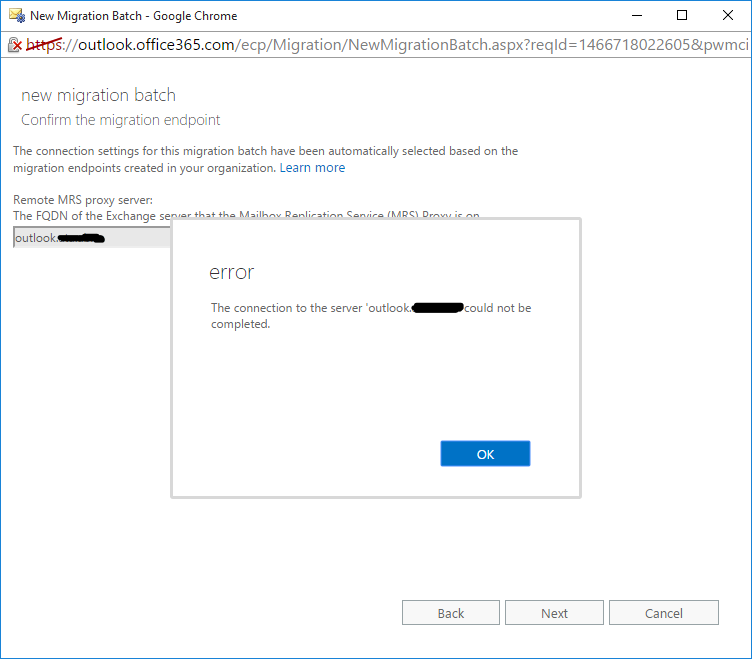Click the error message text about connection
Screen dimensions: 752x659
371,316
